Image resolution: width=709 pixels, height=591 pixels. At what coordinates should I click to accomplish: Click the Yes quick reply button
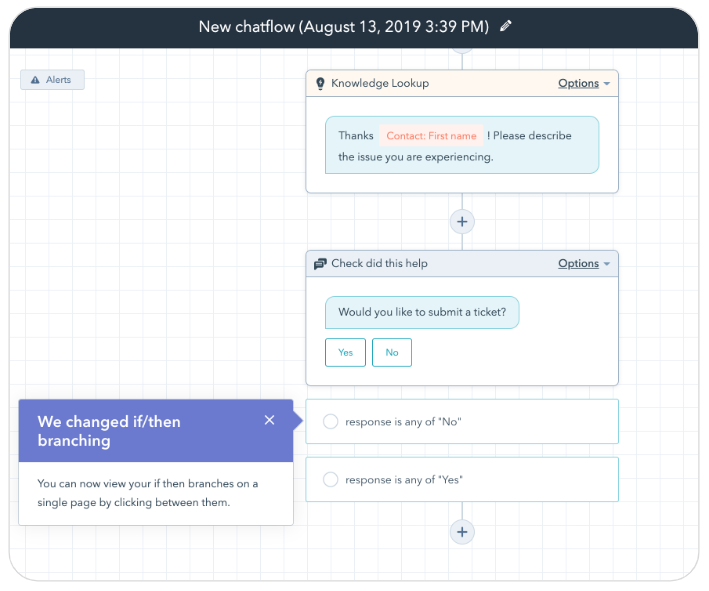click(345, 352)
